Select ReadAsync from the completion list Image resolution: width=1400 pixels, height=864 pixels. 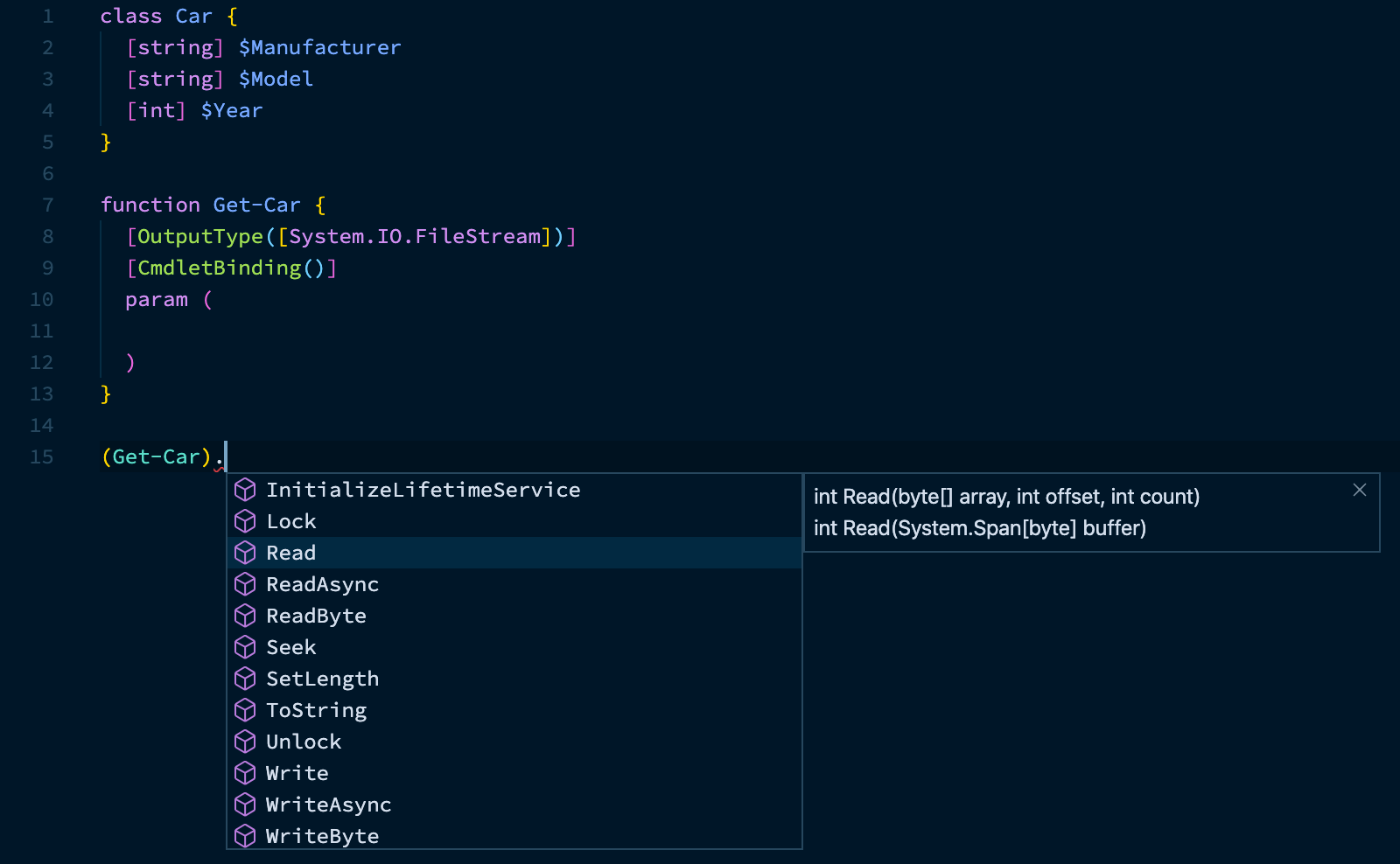[x=323, y=584]
